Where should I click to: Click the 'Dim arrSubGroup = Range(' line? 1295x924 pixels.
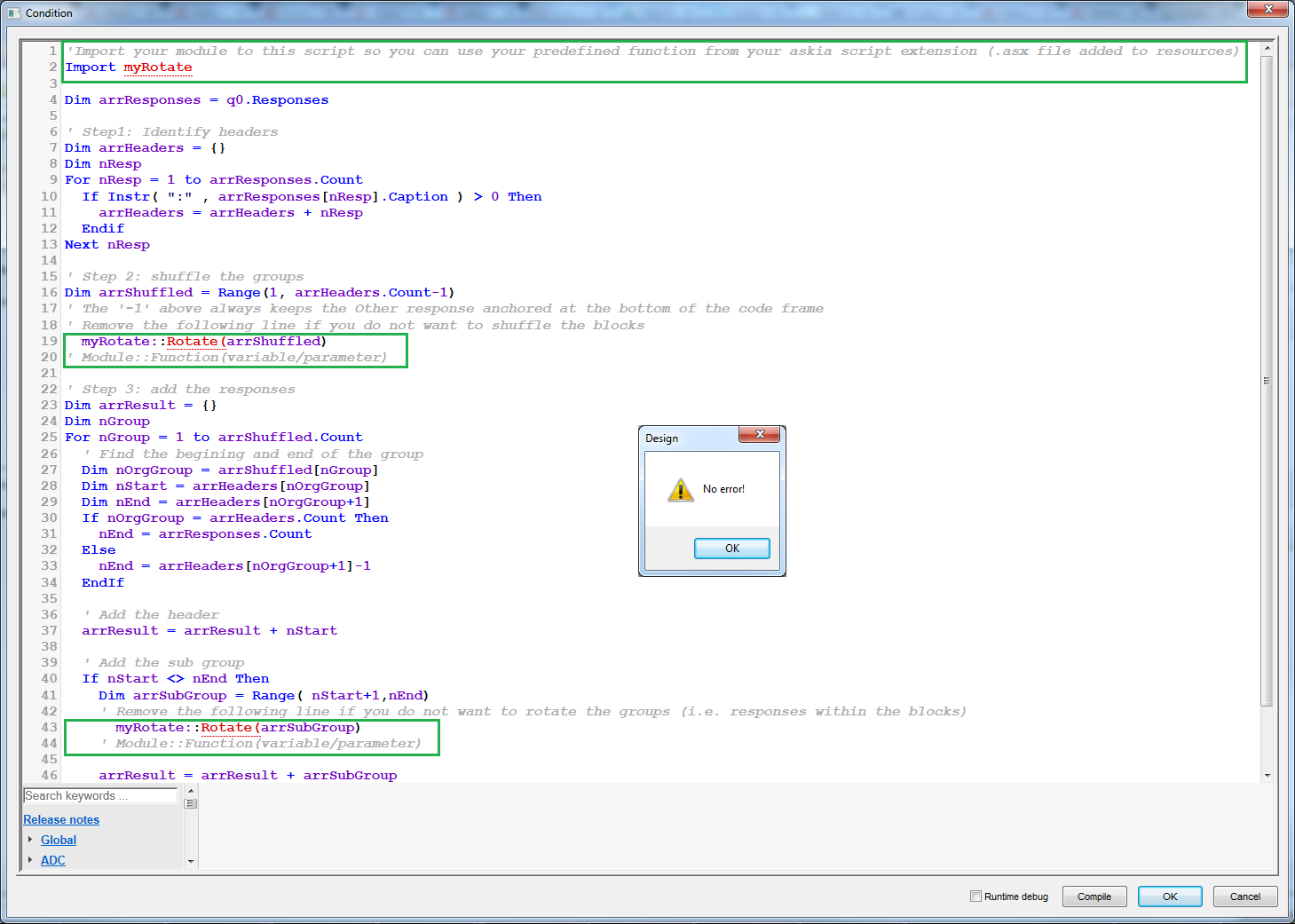click(264, 696)
